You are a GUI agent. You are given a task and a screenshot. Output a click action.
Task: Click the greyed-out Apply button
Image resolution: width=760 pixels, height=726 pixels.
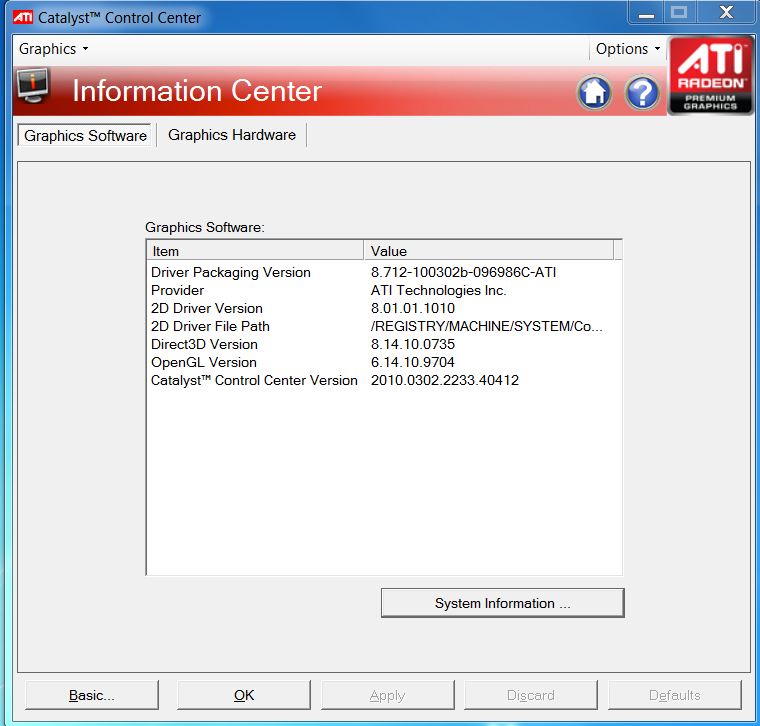pos(387,695)
